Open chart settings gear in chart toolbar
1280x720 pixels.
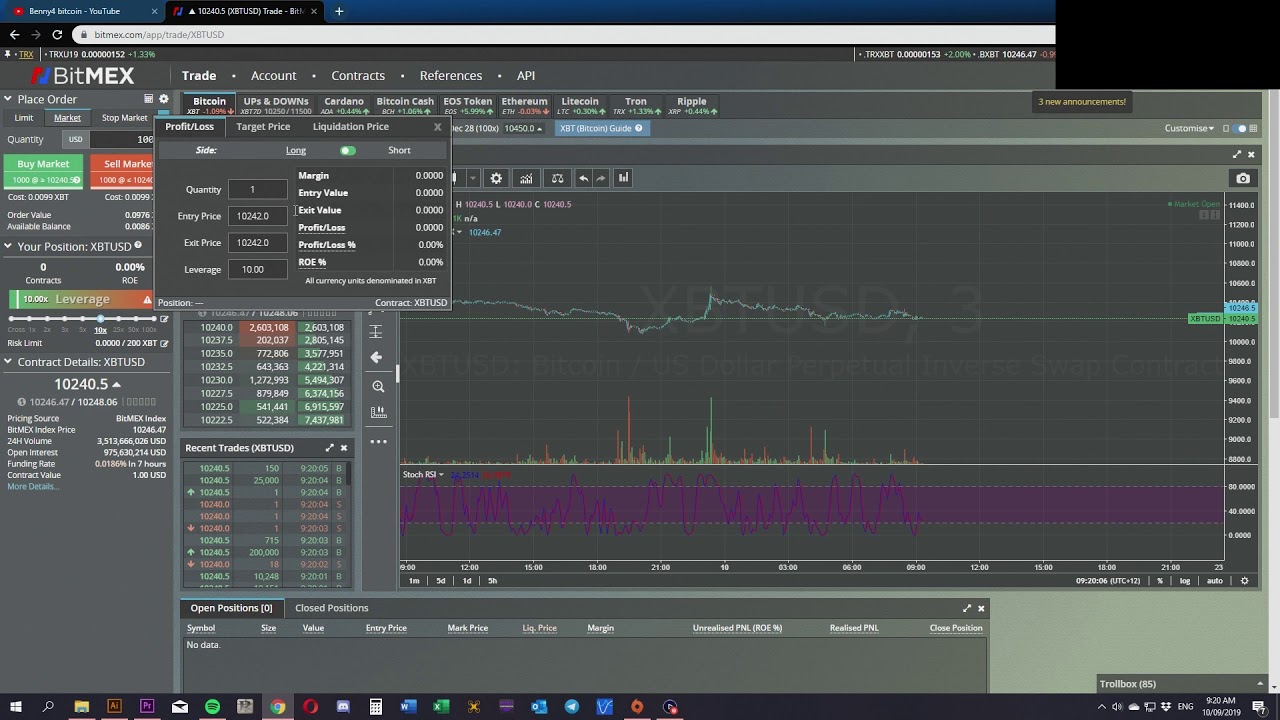(496, 178)
